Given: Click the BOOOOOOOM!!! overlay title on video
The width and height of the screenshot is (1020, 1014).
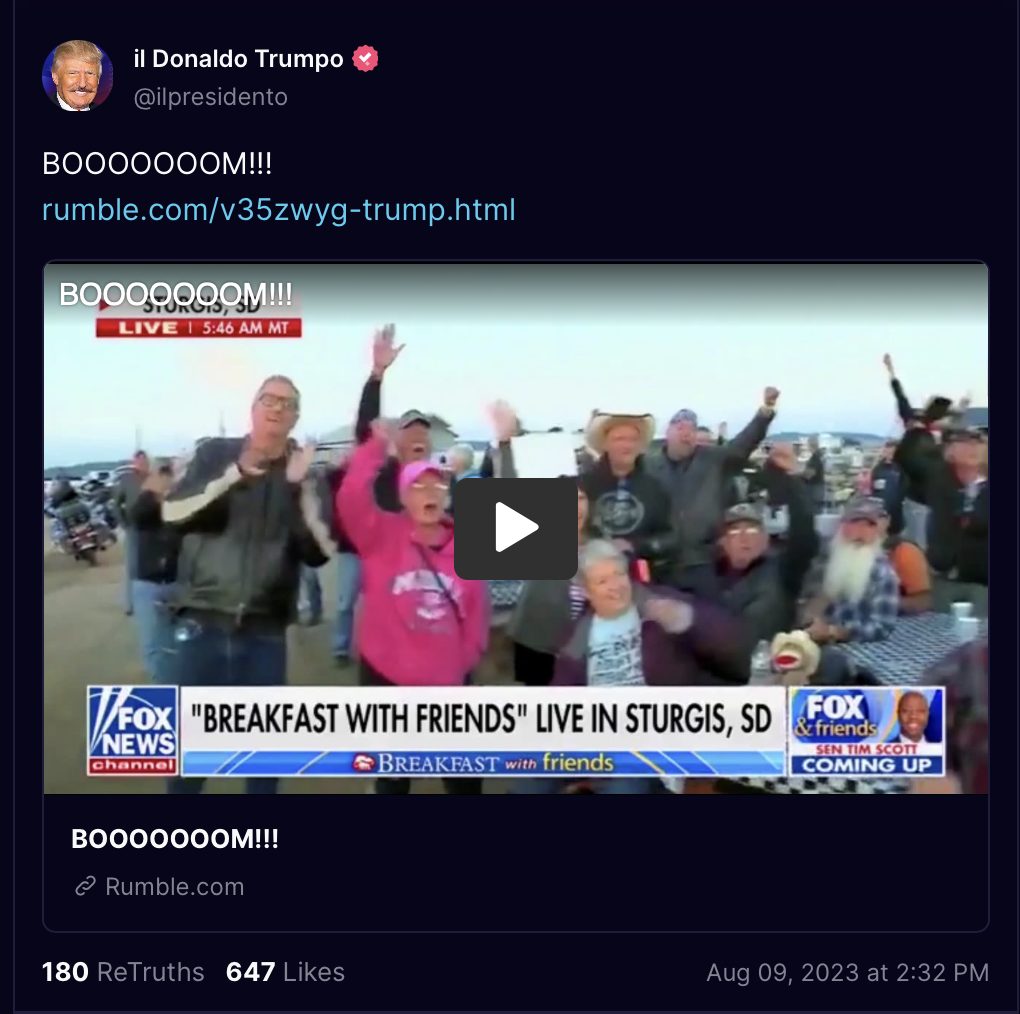Looking at the screenshot, I should 176,294.
